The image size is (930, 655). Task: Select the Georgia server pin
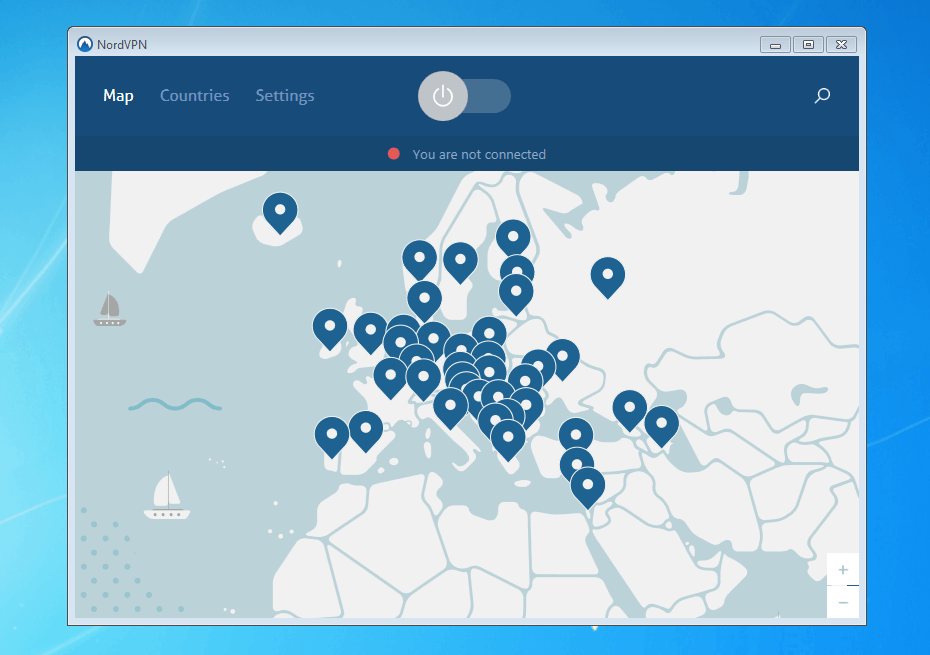point(630,411)
